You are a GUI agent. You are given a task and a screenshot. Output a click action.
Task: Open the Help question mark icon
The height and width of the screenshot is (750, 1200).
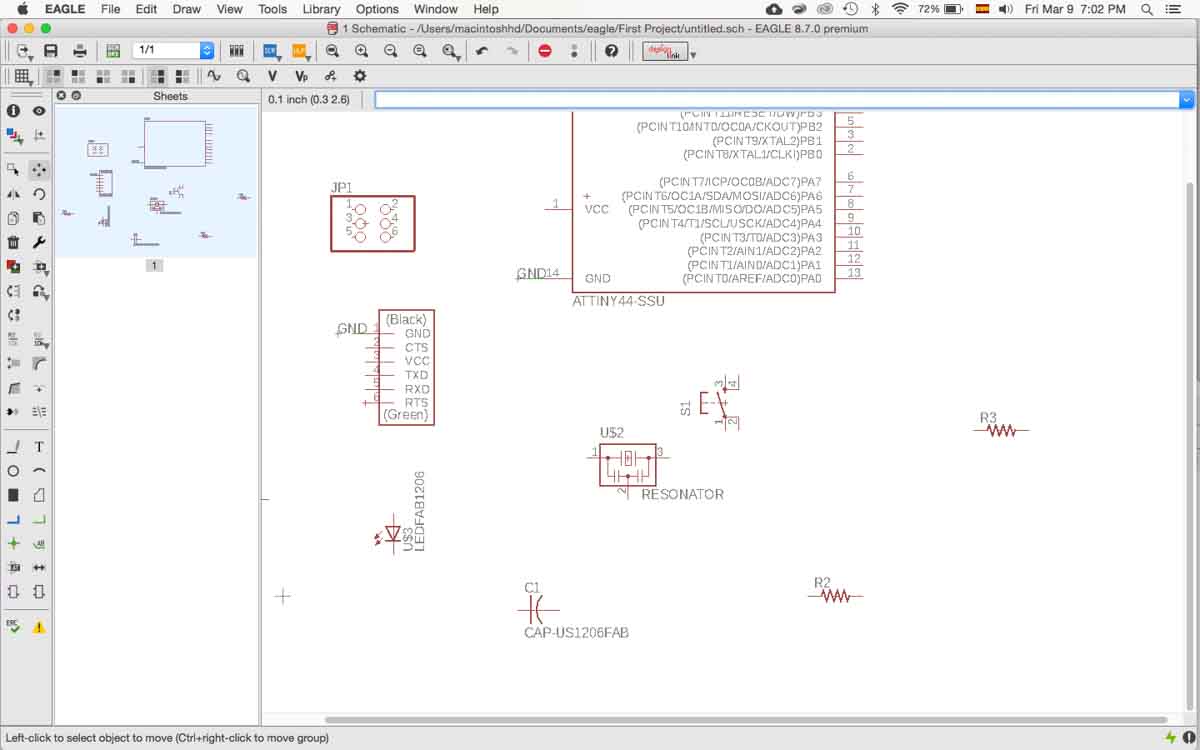tap(611, 51)
